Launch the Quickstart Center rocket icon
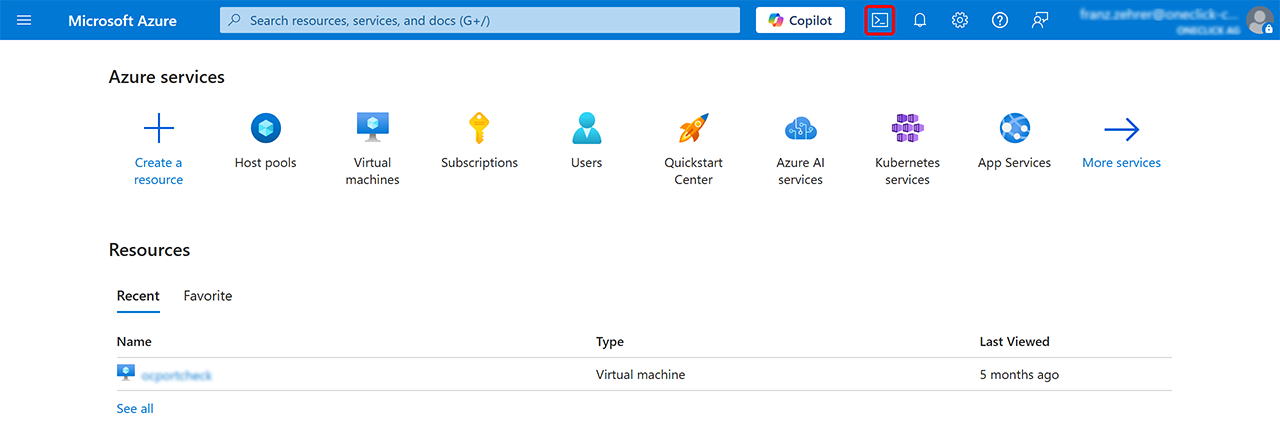Viewport: 1280px width, 434px height. (693, 129)
